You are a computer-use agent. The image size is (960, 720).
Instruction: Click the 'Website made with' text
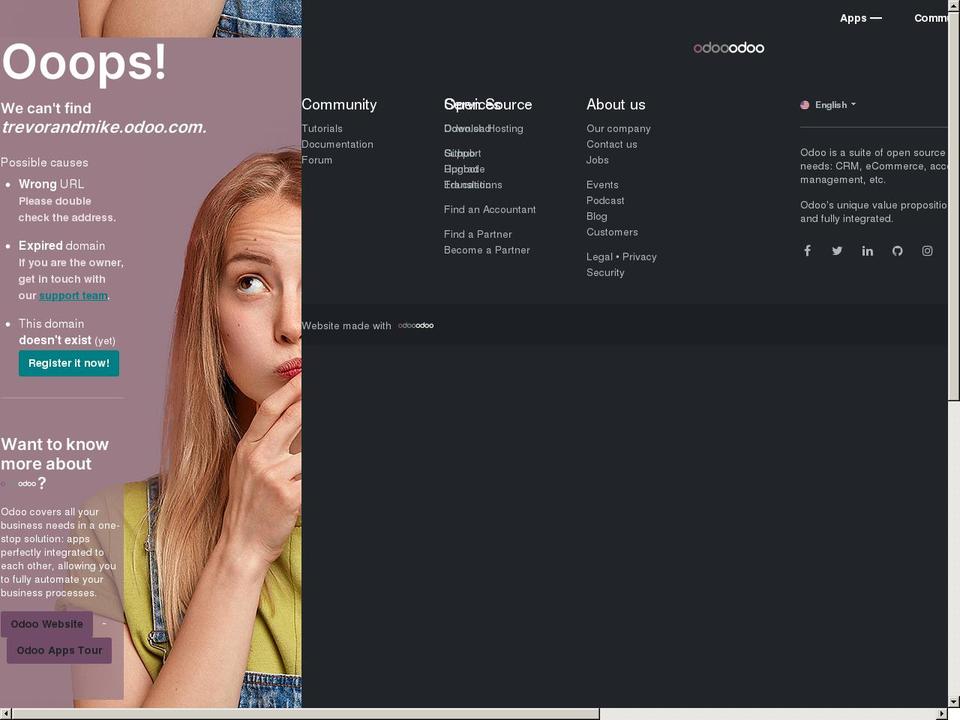(347, 326)
